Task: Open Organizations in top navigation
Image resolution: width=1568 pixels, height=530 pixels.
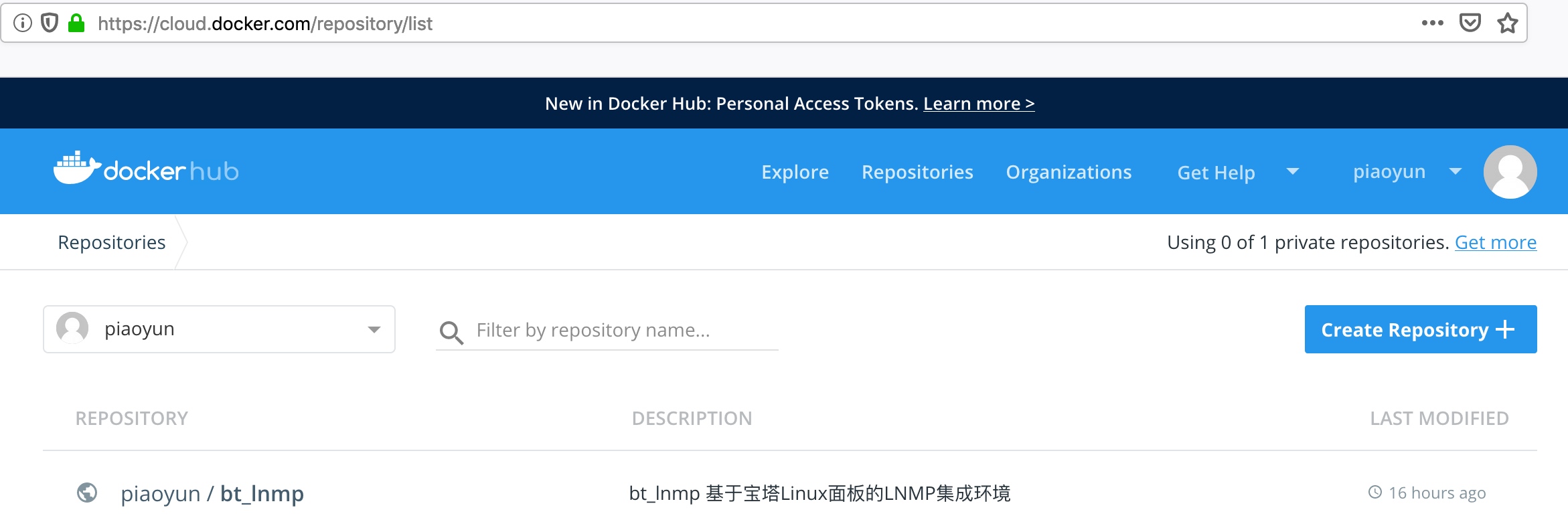Action: 1069,172
